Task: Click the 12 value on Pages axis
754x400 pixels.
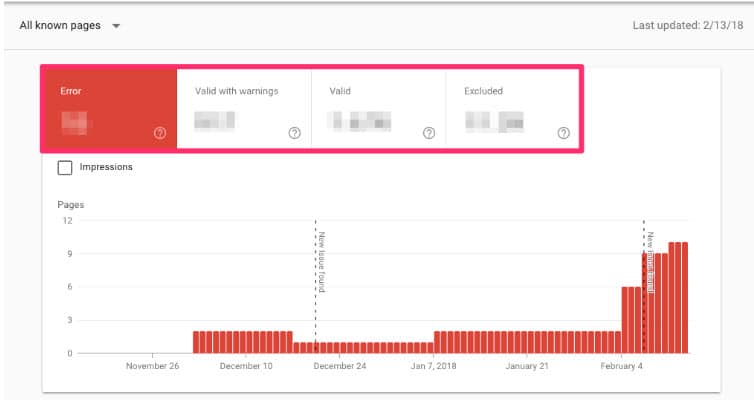Action: (67, 221)
